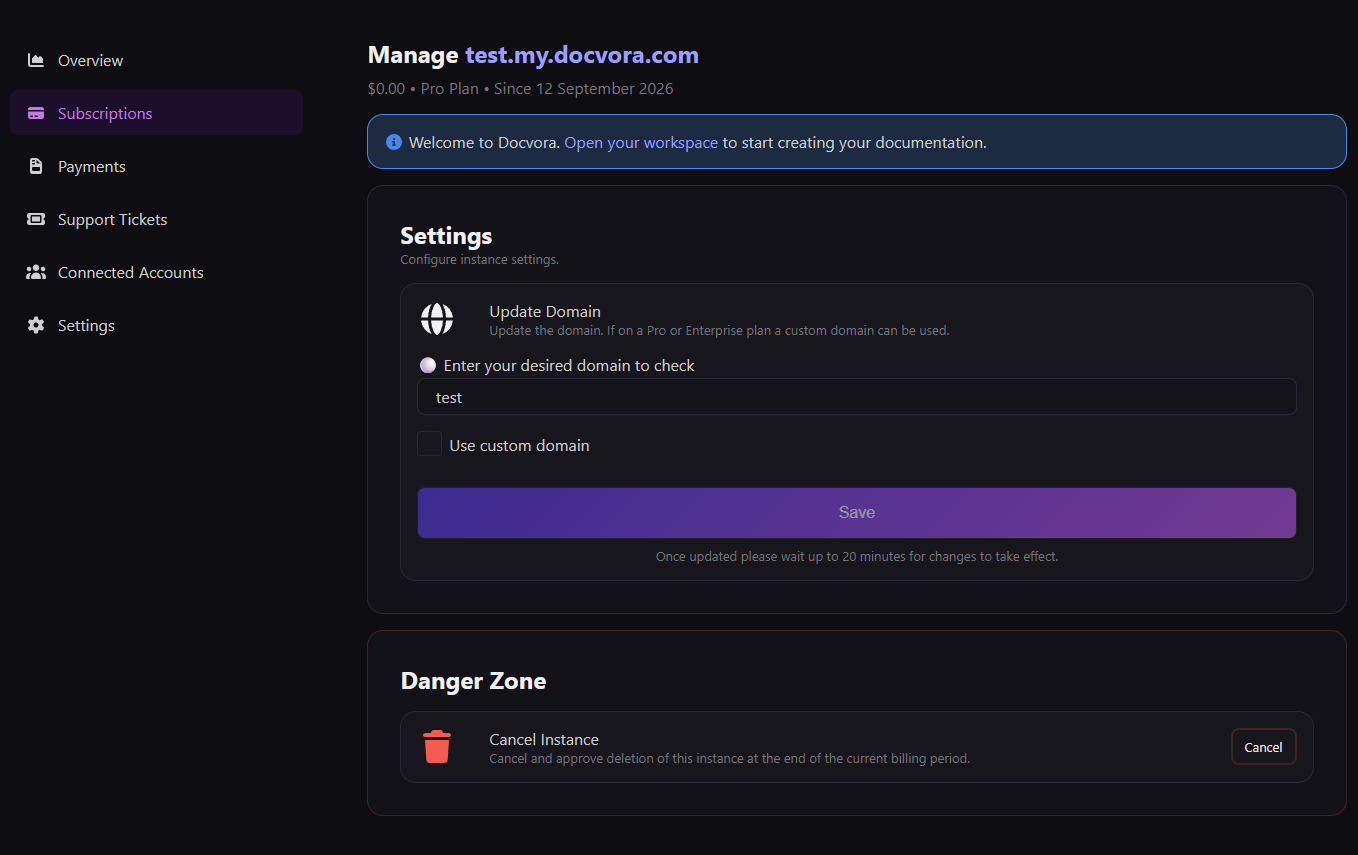
Task: Go to Subscriptions in the sidebar
Action: pyautogui.click(x=156, y=113)
